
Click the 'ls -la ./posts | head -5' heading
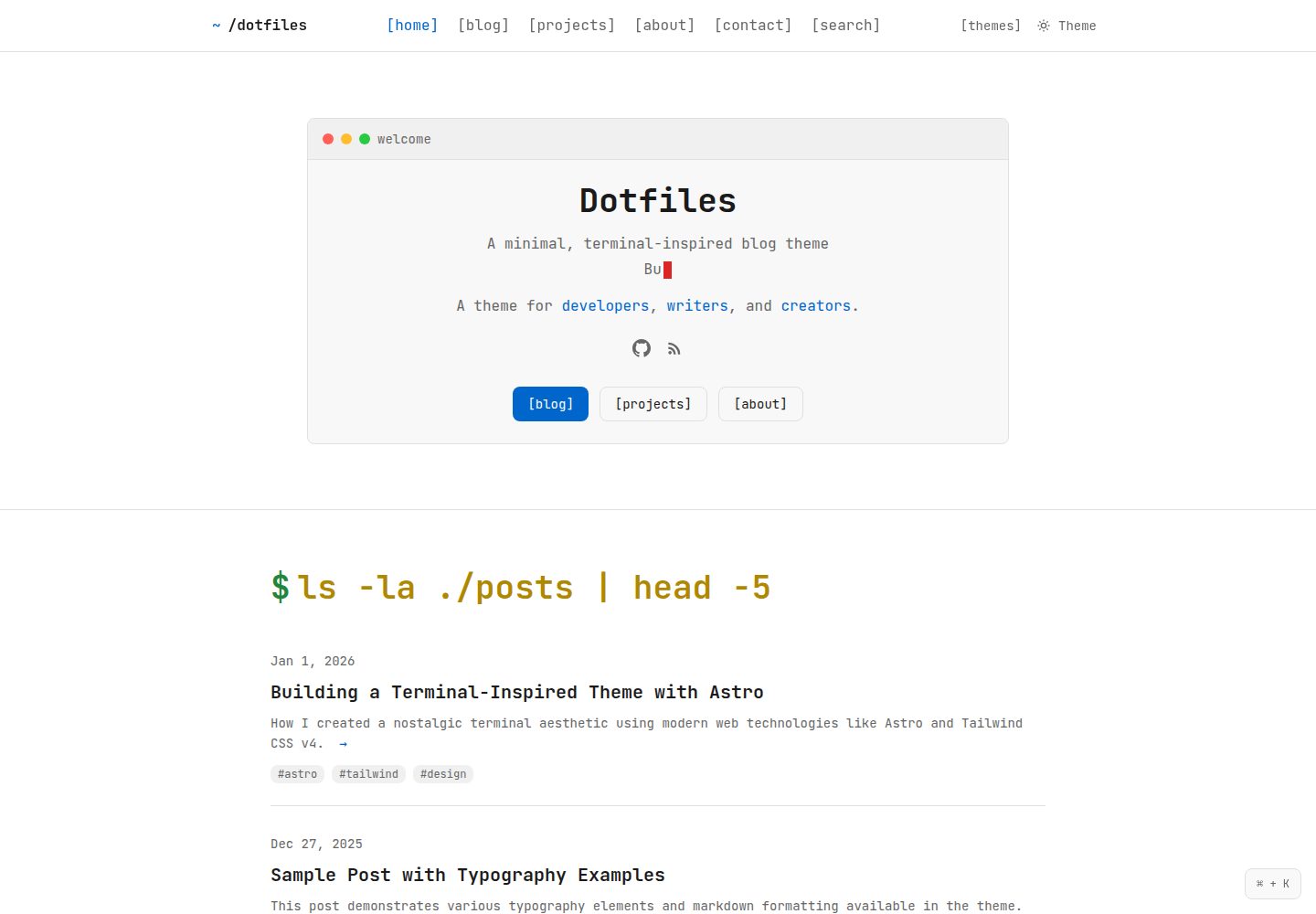click(x=534, y=588)
